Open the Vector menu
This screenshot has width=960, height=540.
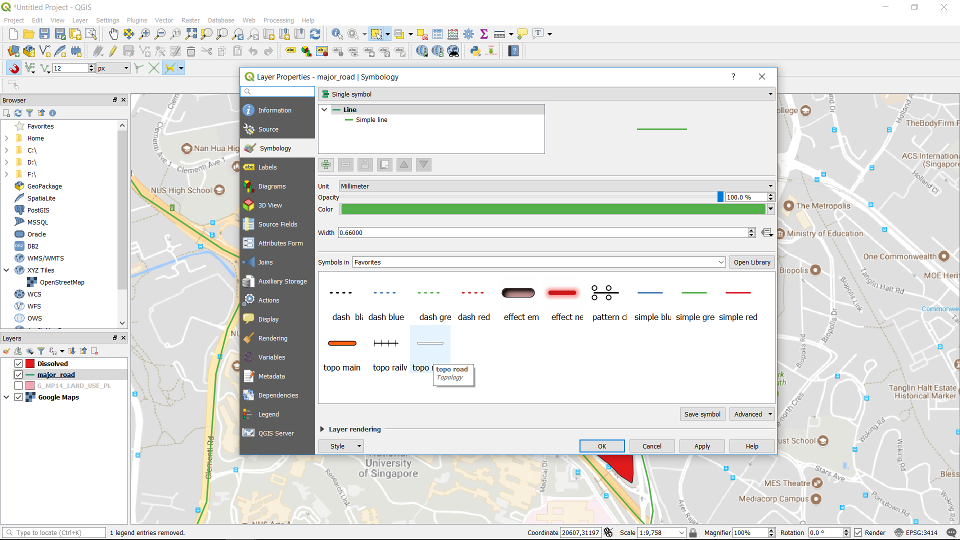coord(163,20)
